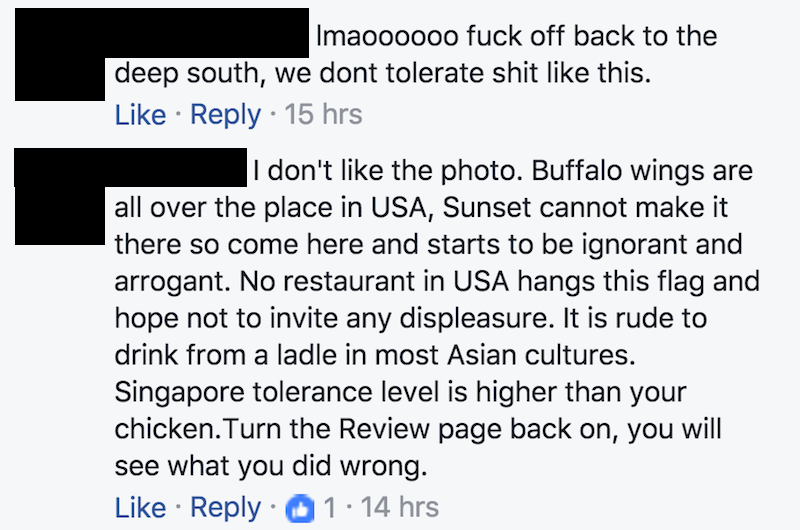Click the second commenter's blacked-out profile picture
Viewport: 800px width, 530px height.
60,196
